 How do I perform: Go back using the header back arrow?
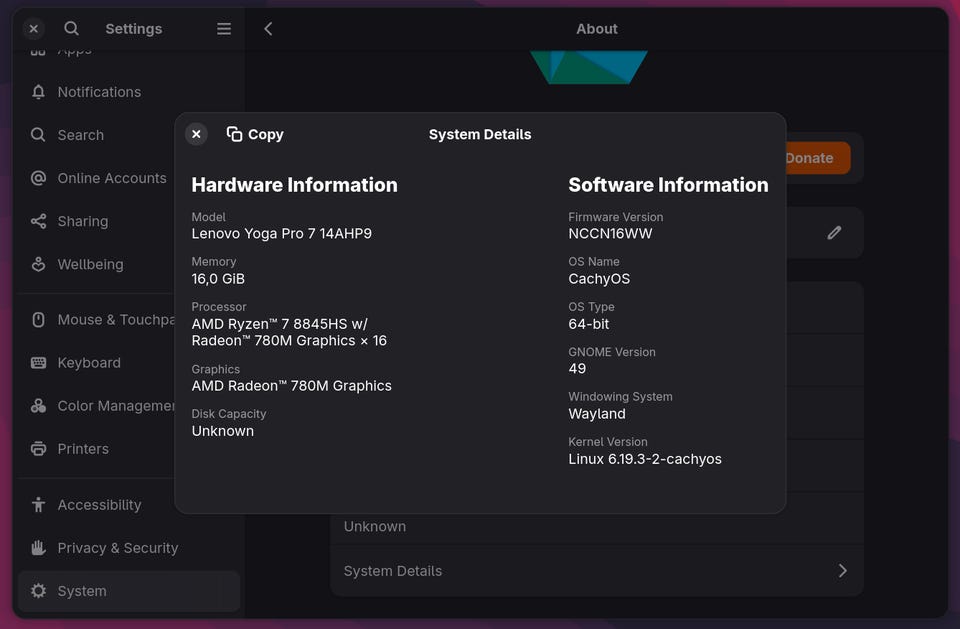268,29
